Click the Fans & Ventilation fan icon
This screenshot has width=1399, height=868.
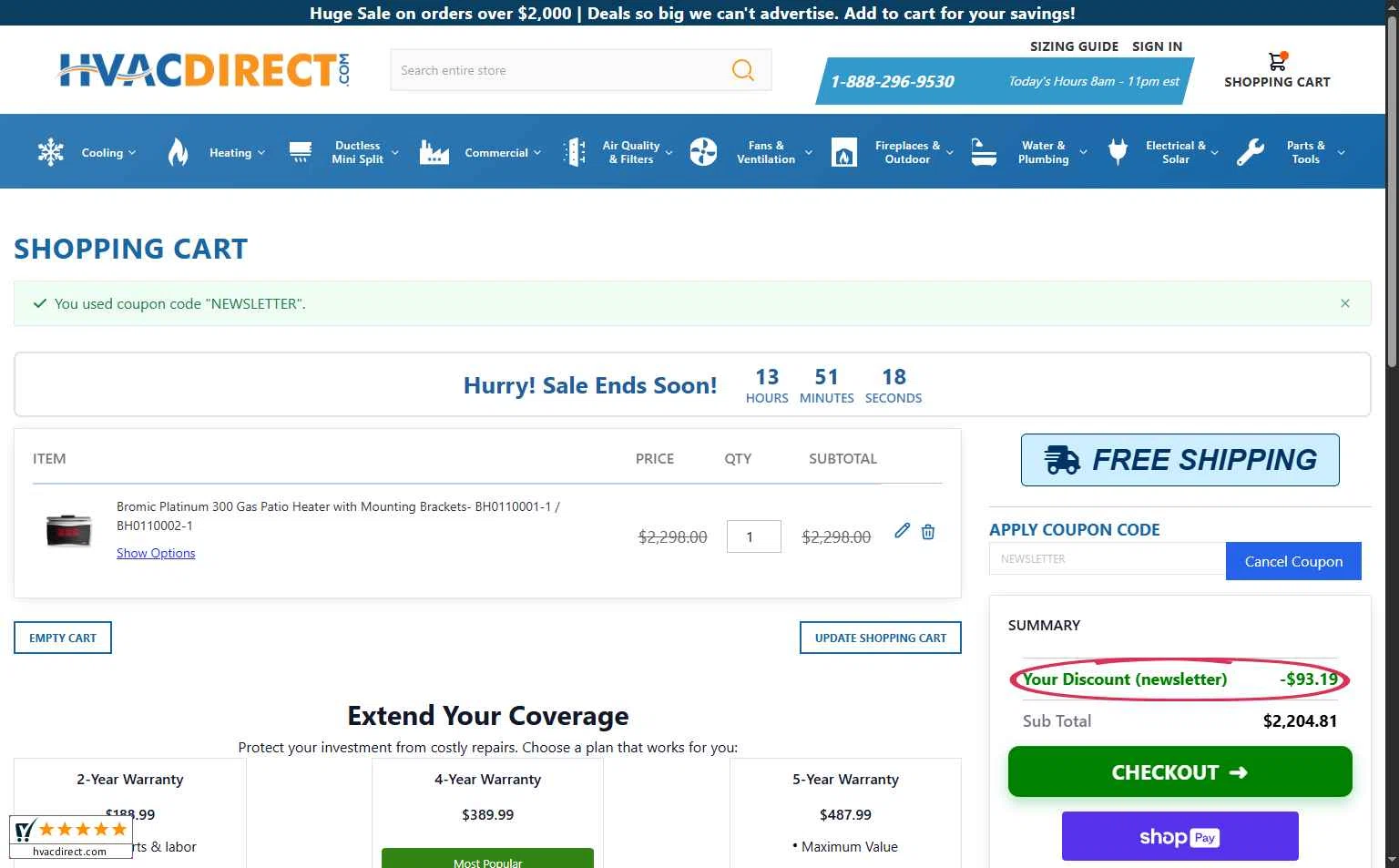point(703,152)
